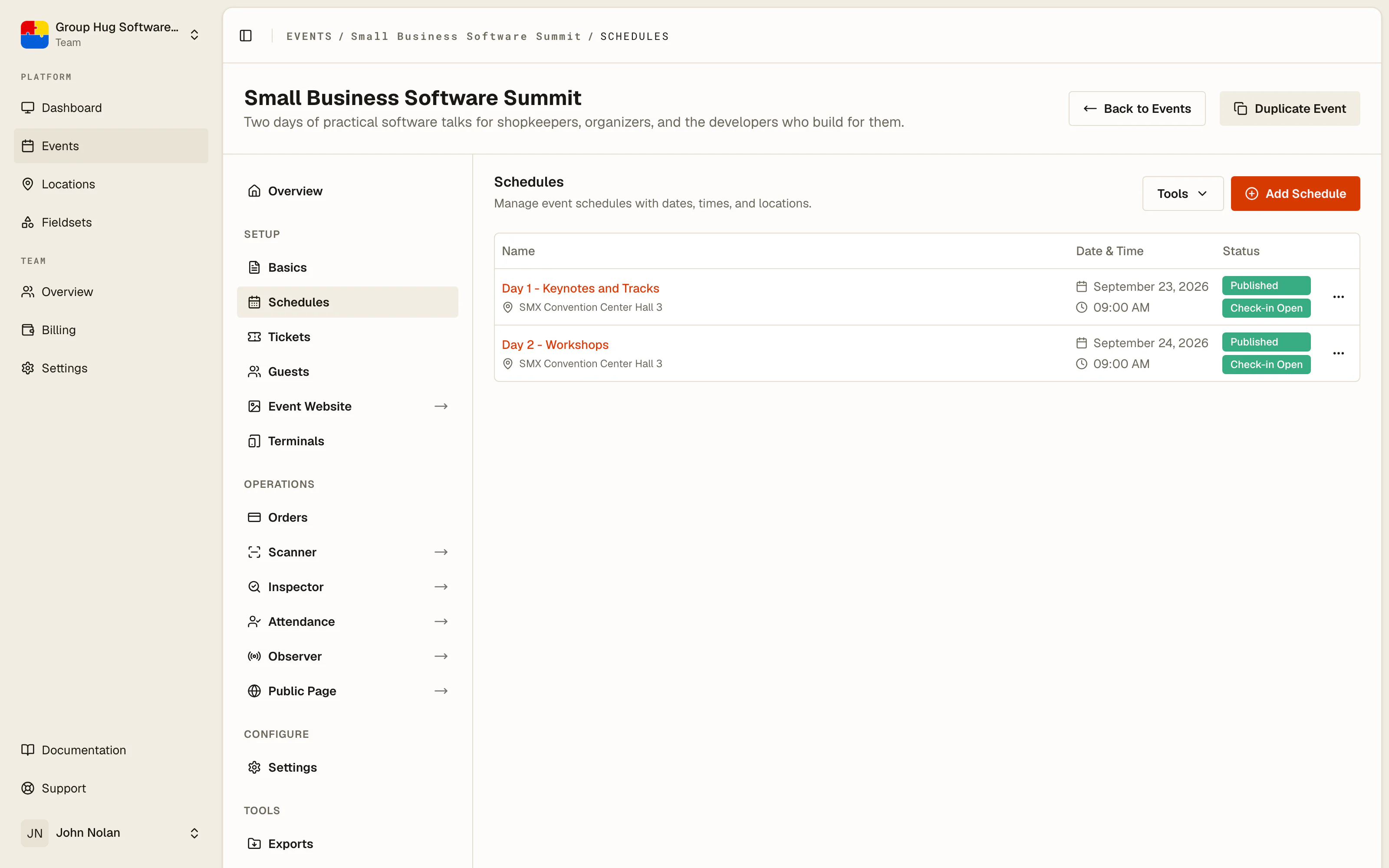Image resolution: width=1389 pixels, height=868 pixels.
Task: Open Day 1 - Keynotes and Tracks link
Action: (580, 288)
